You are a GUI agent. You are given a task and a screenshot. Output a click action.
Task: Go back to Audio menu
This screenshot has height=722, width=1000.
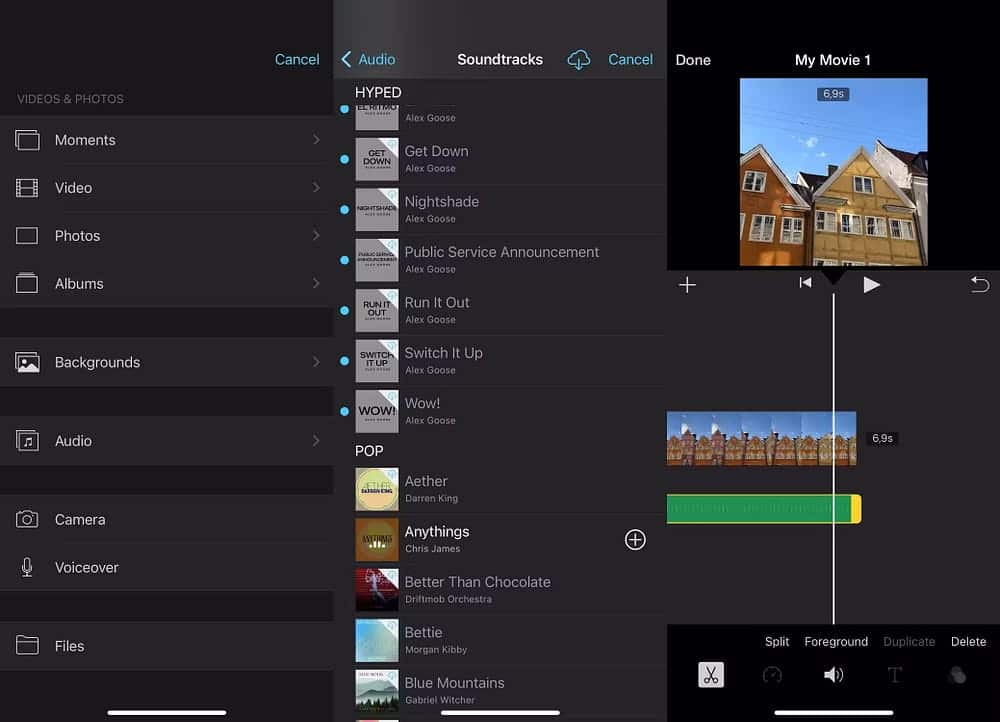(368, 60)
